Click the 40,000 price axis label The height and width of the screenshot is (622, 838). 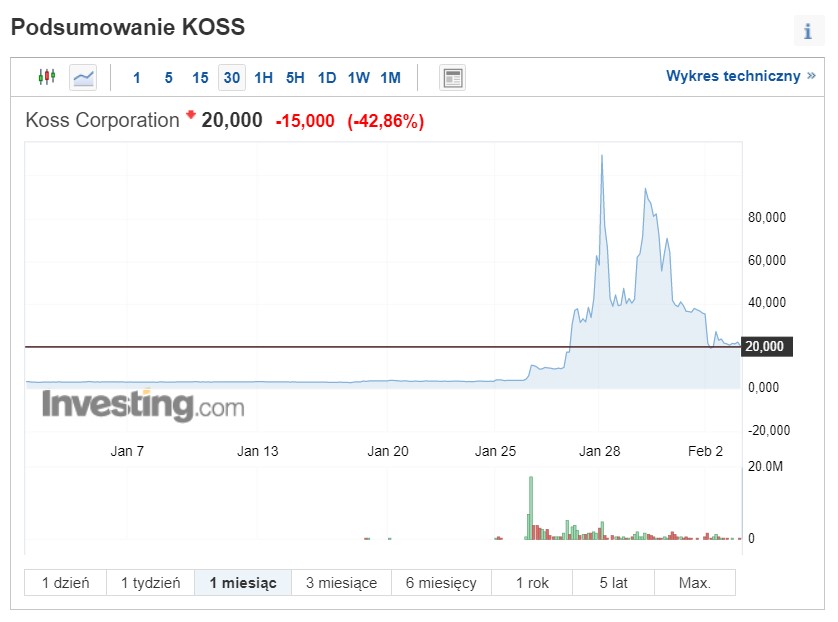click(767, 302)
